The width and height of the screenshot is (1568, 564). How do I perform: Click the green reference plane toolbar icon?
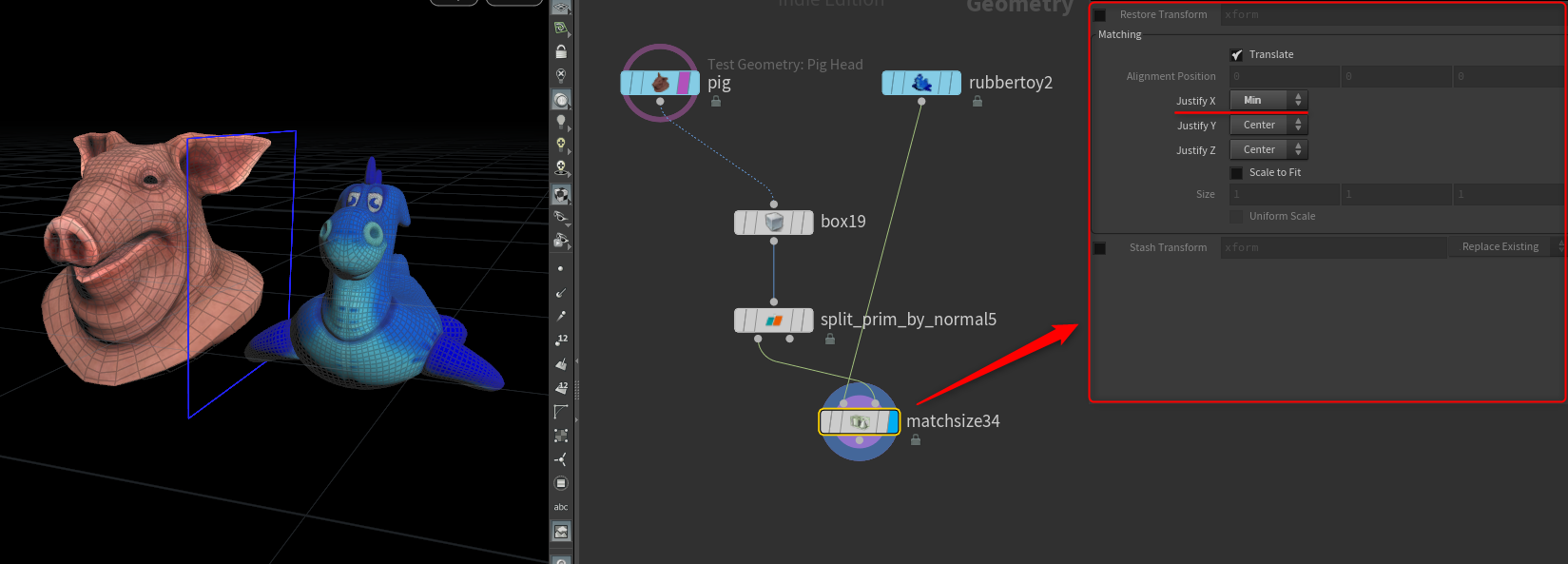click(x=561, y=29)
